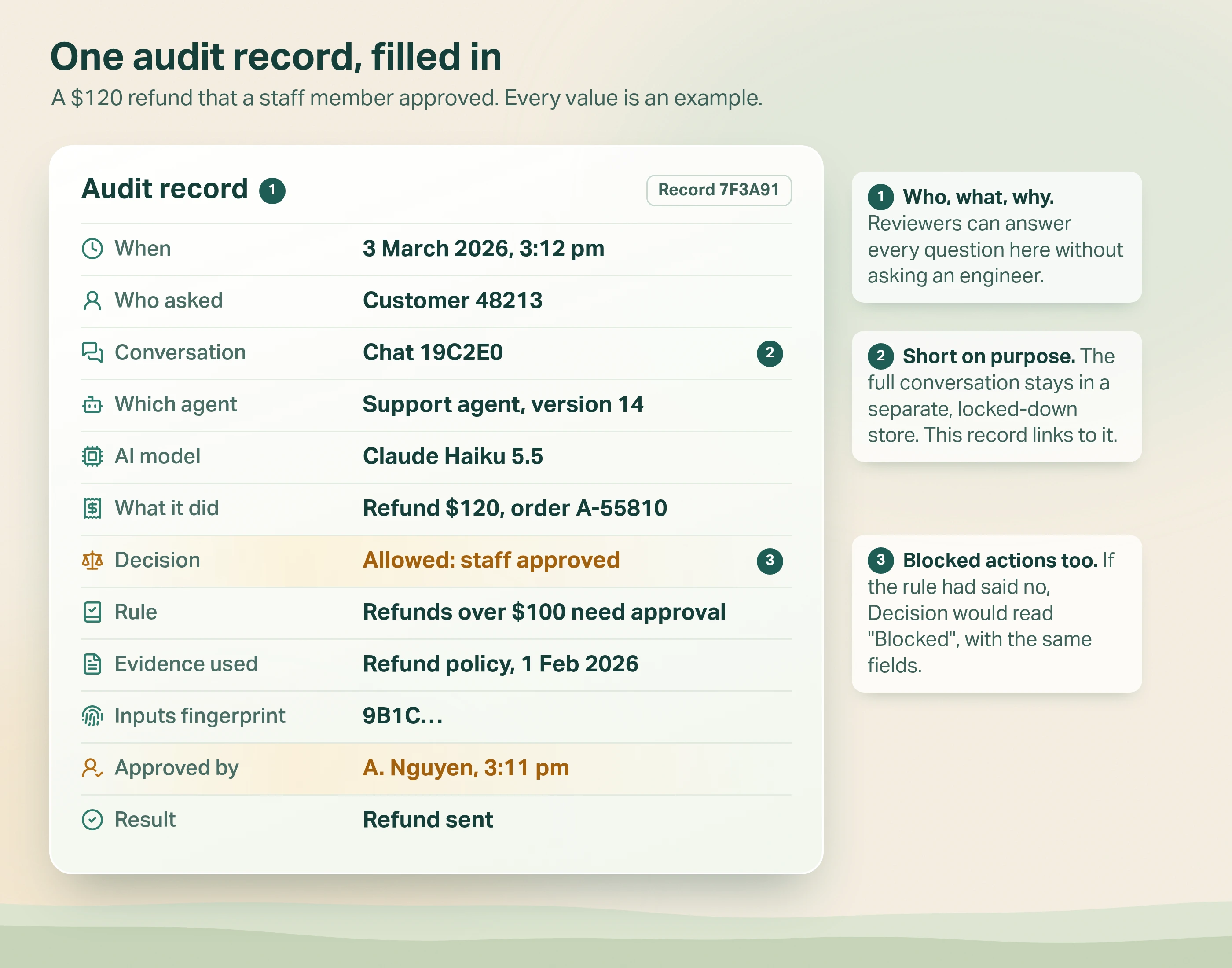This screenshot has height=968, width=1232.
Task: Click the 'Audit record' card heading
Action: [165, 189]
